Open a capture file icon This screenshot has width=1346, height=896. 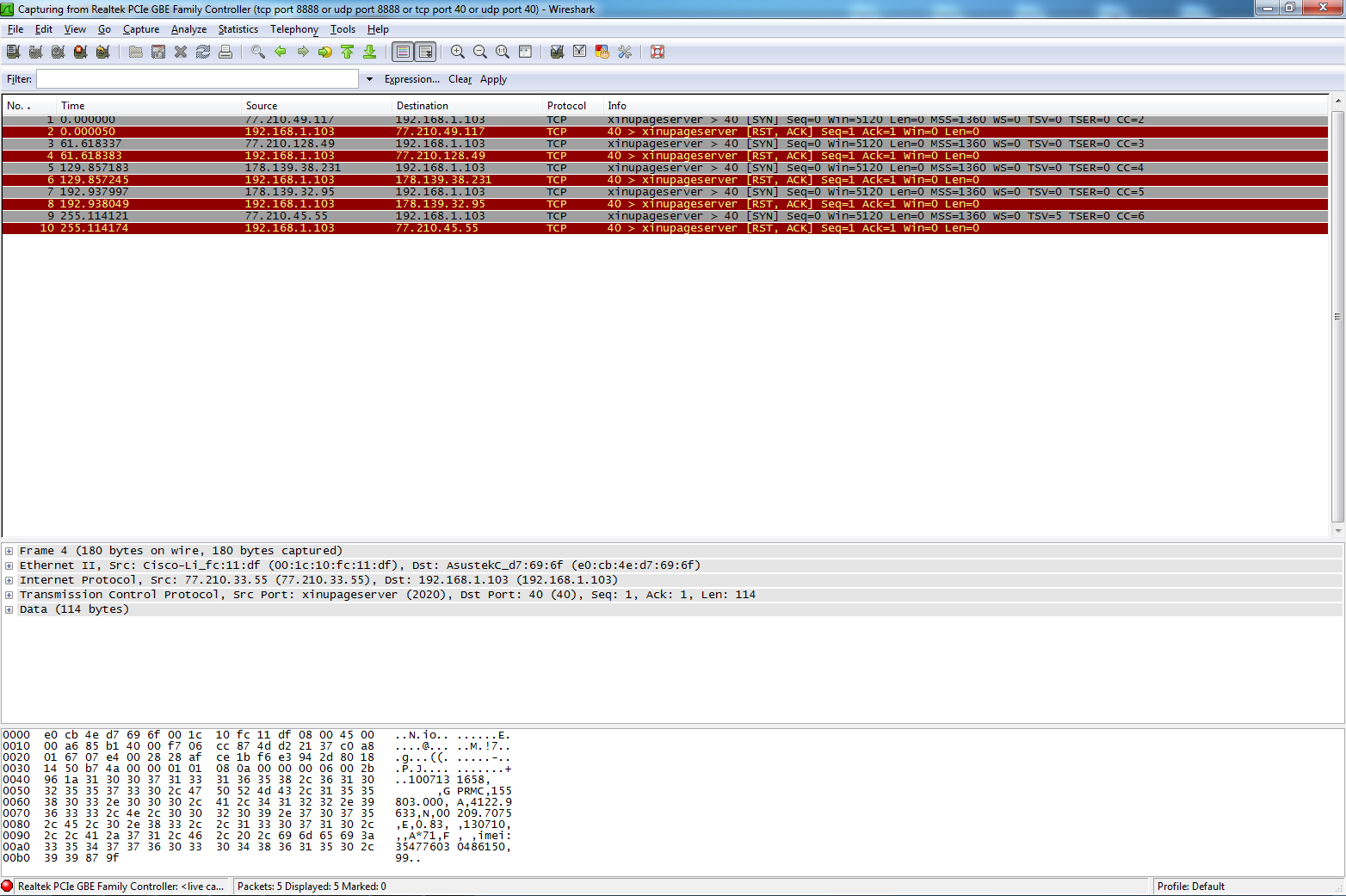coord(136,52)
